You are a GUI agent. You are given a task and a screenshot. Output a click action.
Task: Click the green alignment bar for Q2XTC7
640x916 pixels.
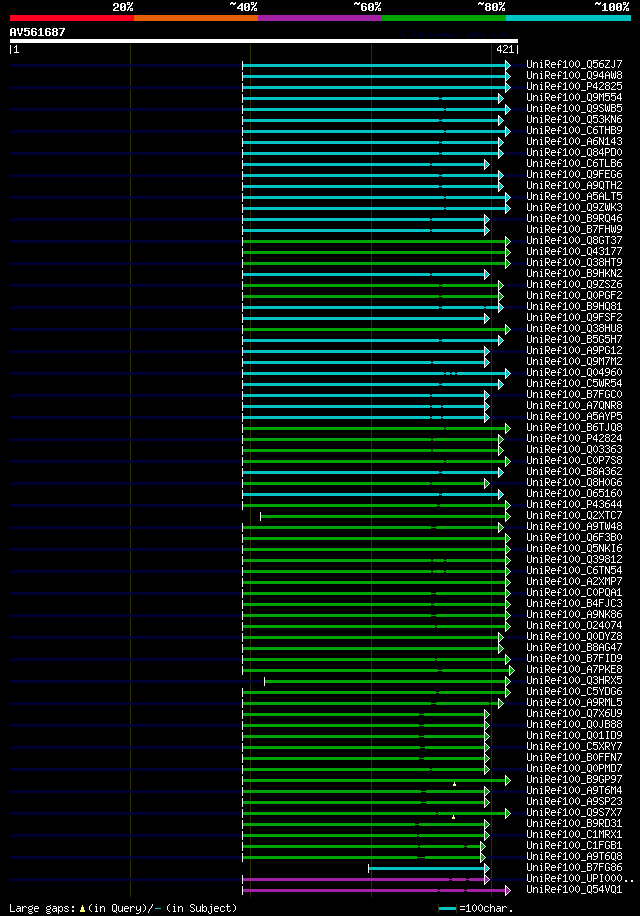(384, 516)
